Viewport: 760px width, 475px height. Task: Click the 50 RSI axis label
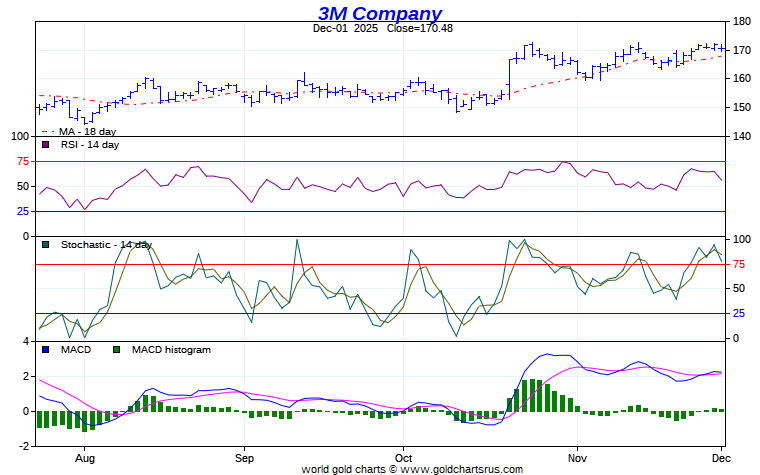point(23,186)
